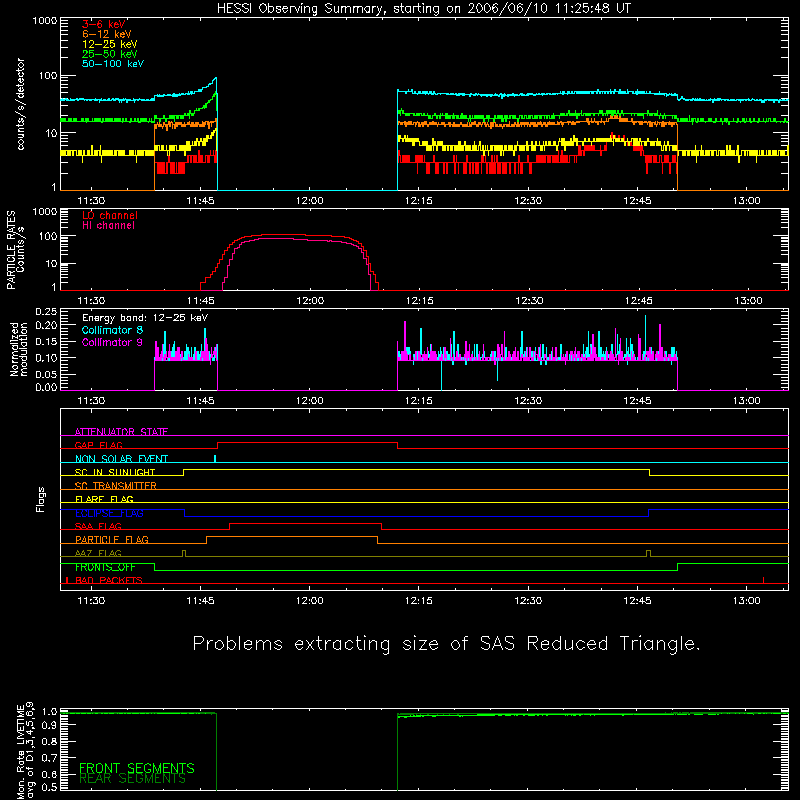Click the Energy band: 12-25 keV label
Viewport: 800px width, 800px height.
pos(145,318)
